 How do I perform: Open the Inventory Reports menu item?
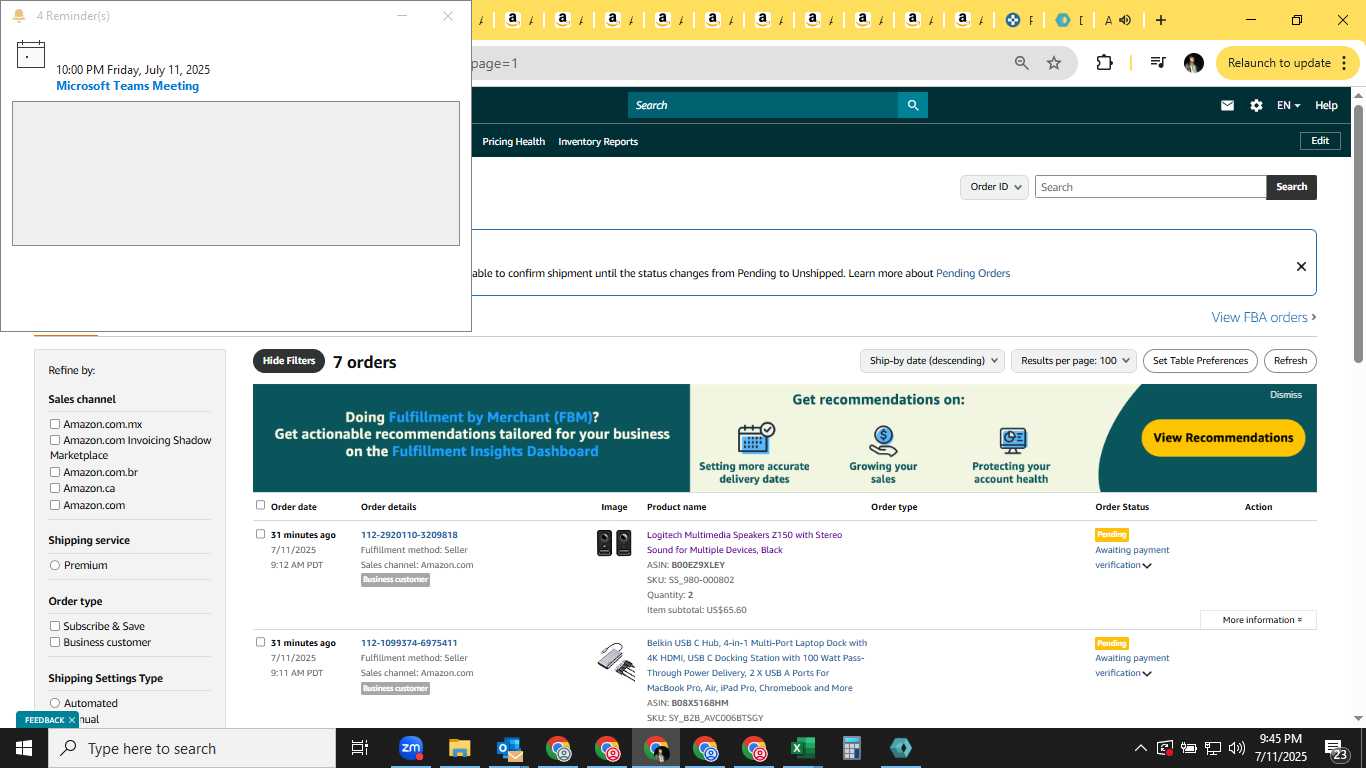coord(598,142)
